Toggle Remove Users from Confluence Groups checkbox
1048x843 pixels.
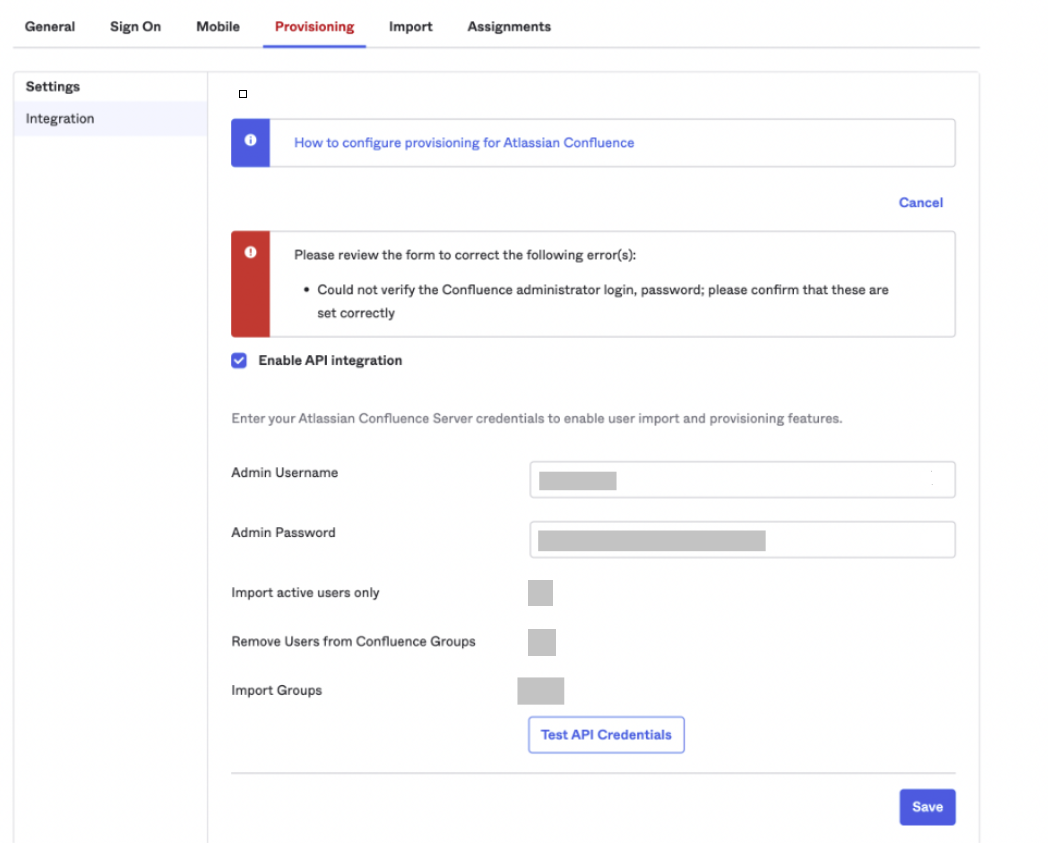tap(541, 642)
